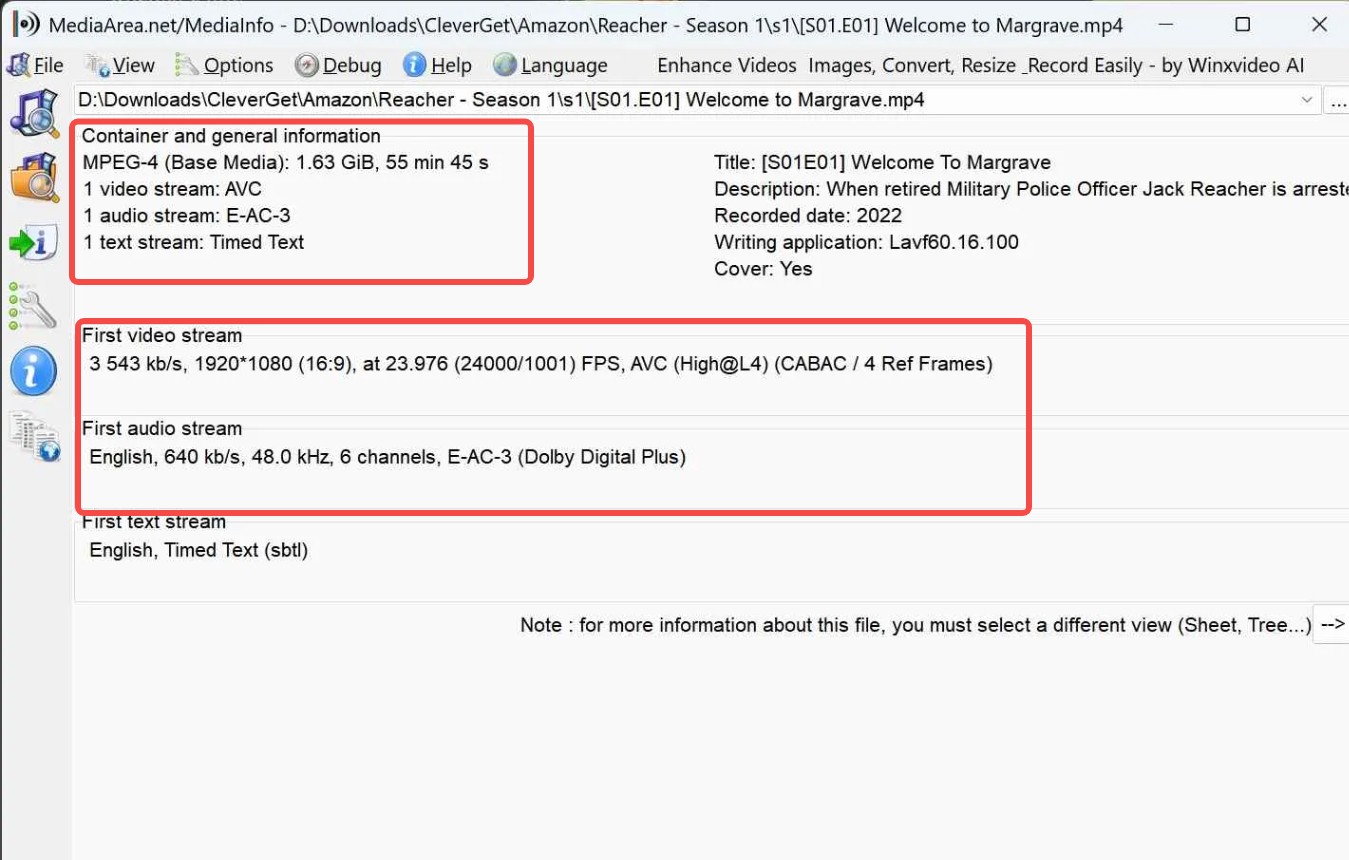Open the File menu
Image resolution: width=1349 pixels, height=860 pixels.
47,65
